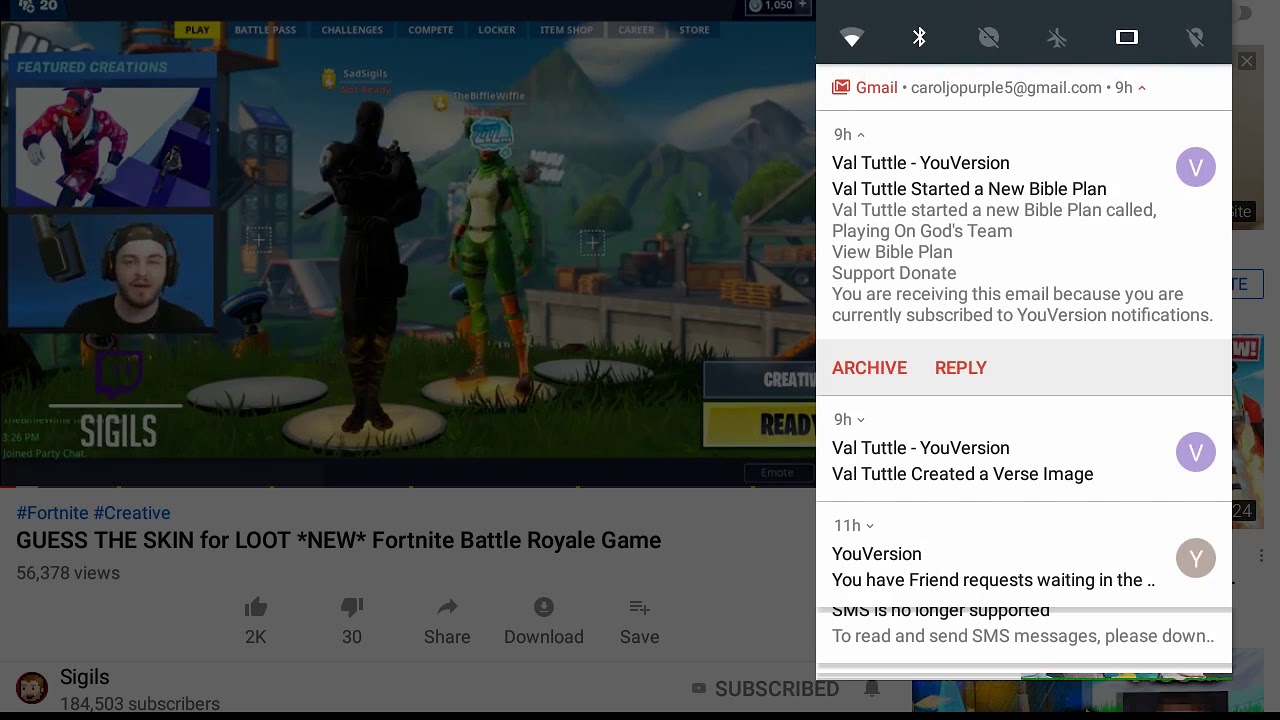Image resolution: width=1280 pixels, height=720 pixels.
Task: Tap the V avatar on Verse Image notification
Action: pyautogui.click(x=1196, y=452)
